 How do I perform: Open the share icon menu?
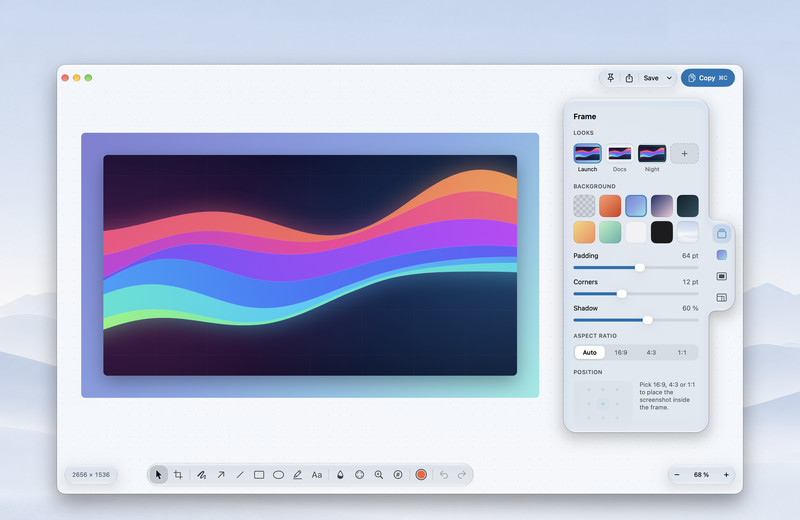point(629,78)
